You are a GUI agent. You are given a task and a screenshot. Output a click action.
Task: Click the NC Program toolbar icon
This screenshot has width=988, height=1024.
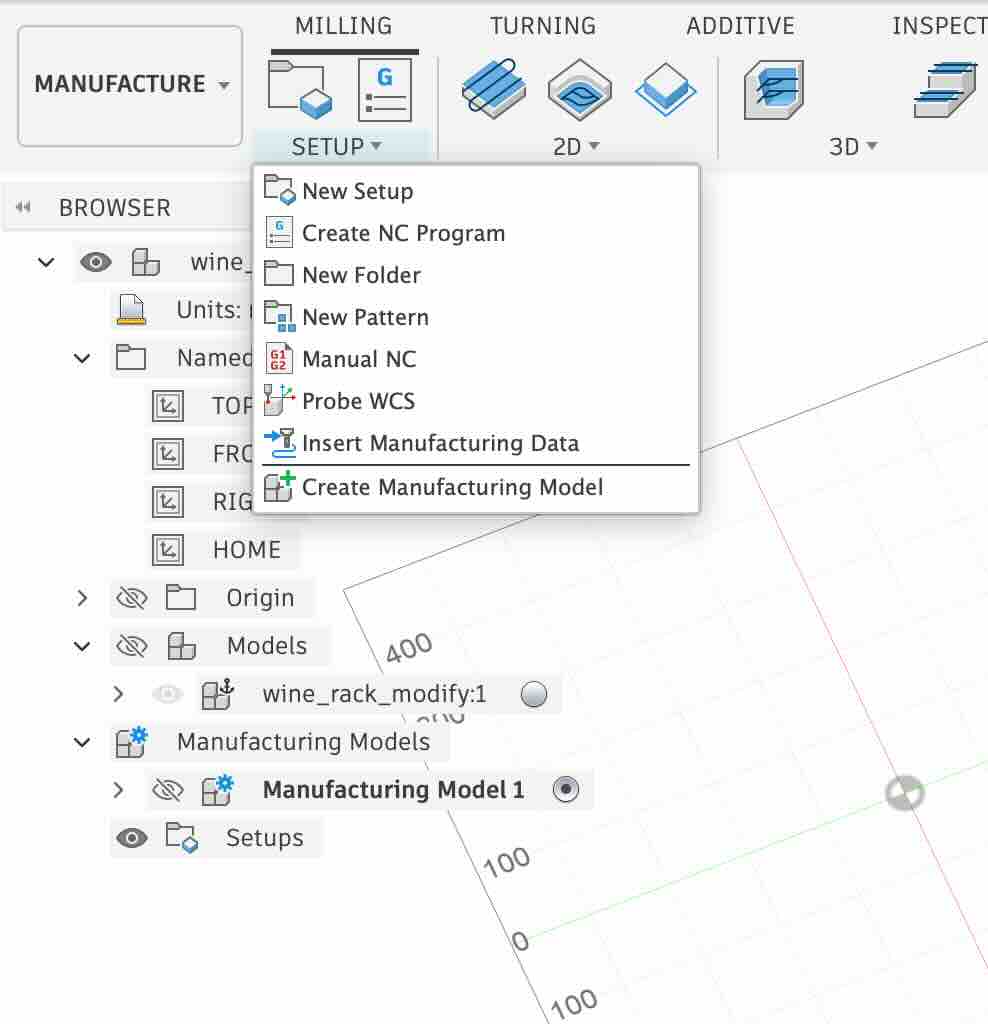tap(385, 89)
